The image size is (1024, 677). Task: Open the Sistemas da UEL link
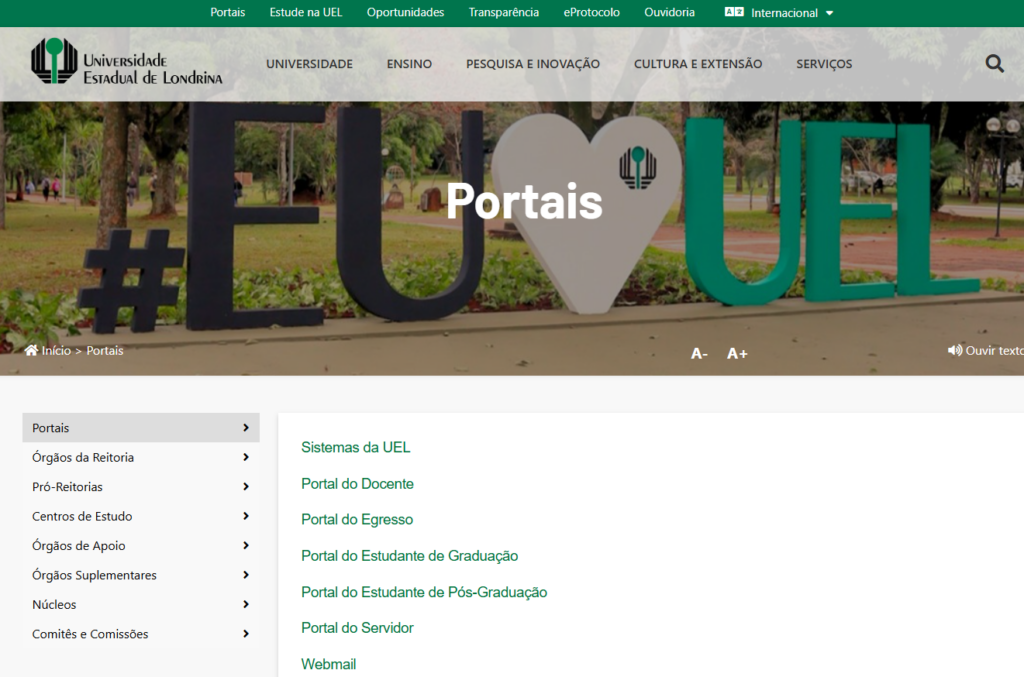point(356,448)
